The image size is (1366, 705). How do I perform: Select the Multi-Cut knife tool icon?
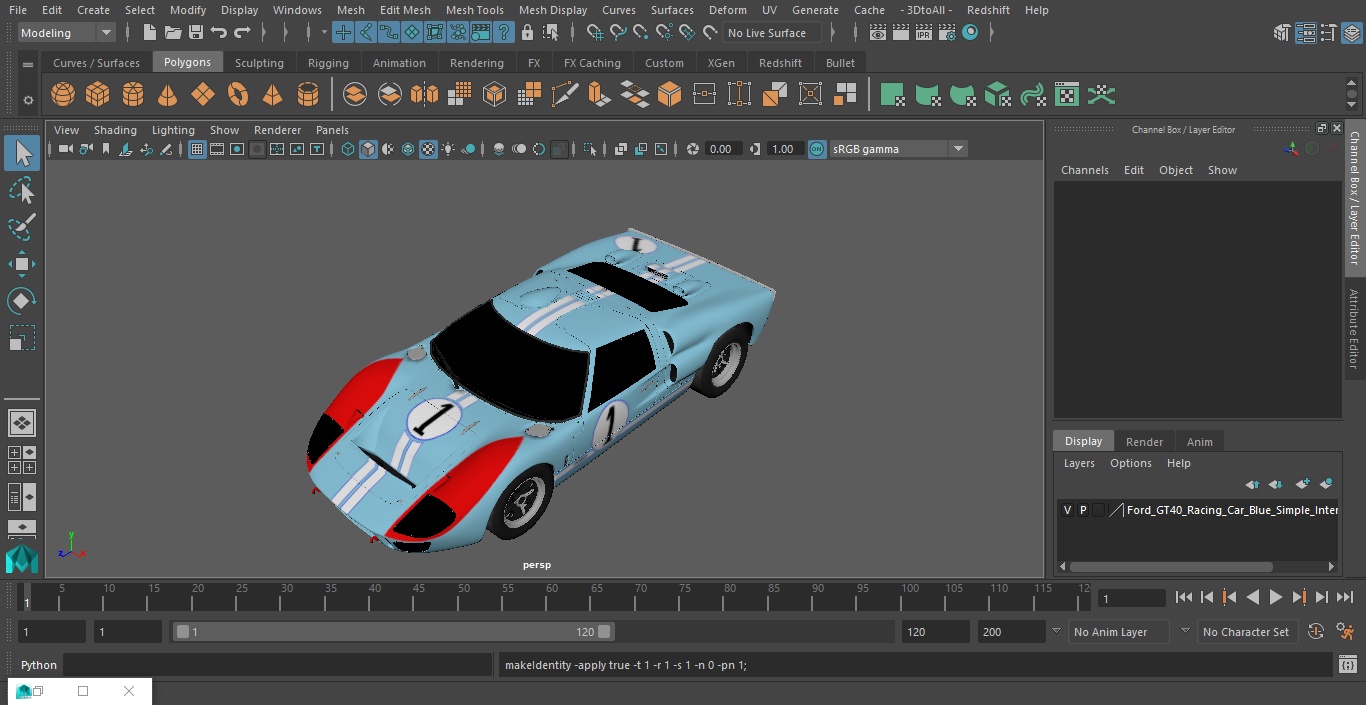tap(564, 95)
